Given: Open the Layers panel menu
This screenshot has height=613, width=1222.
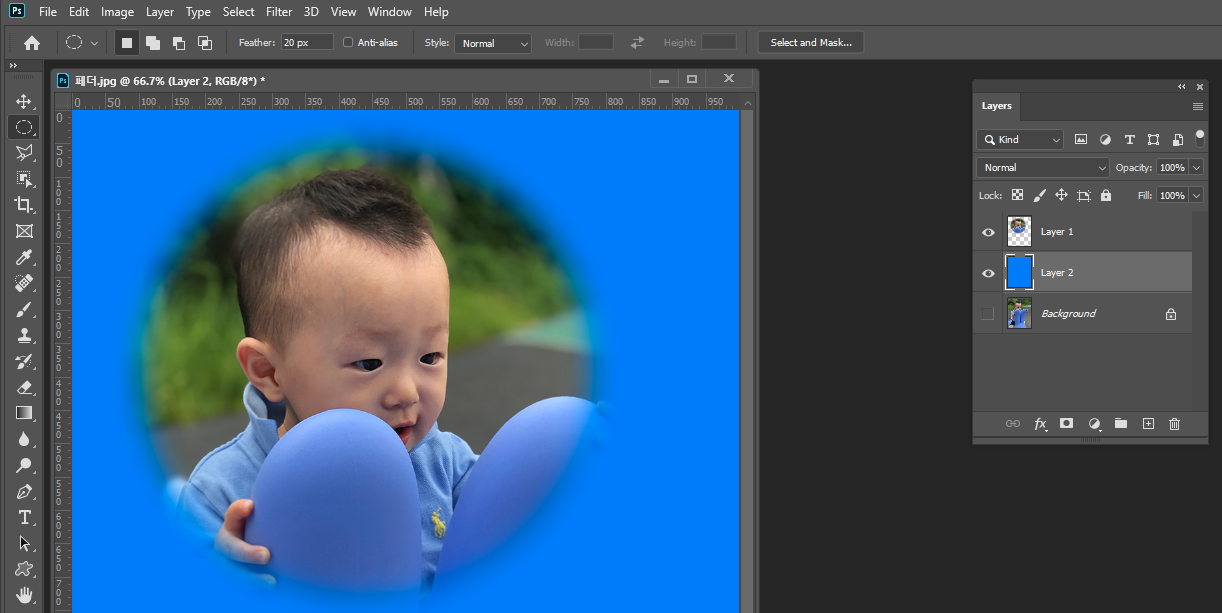Looking at the screenshot, I should click(1197, 106).
